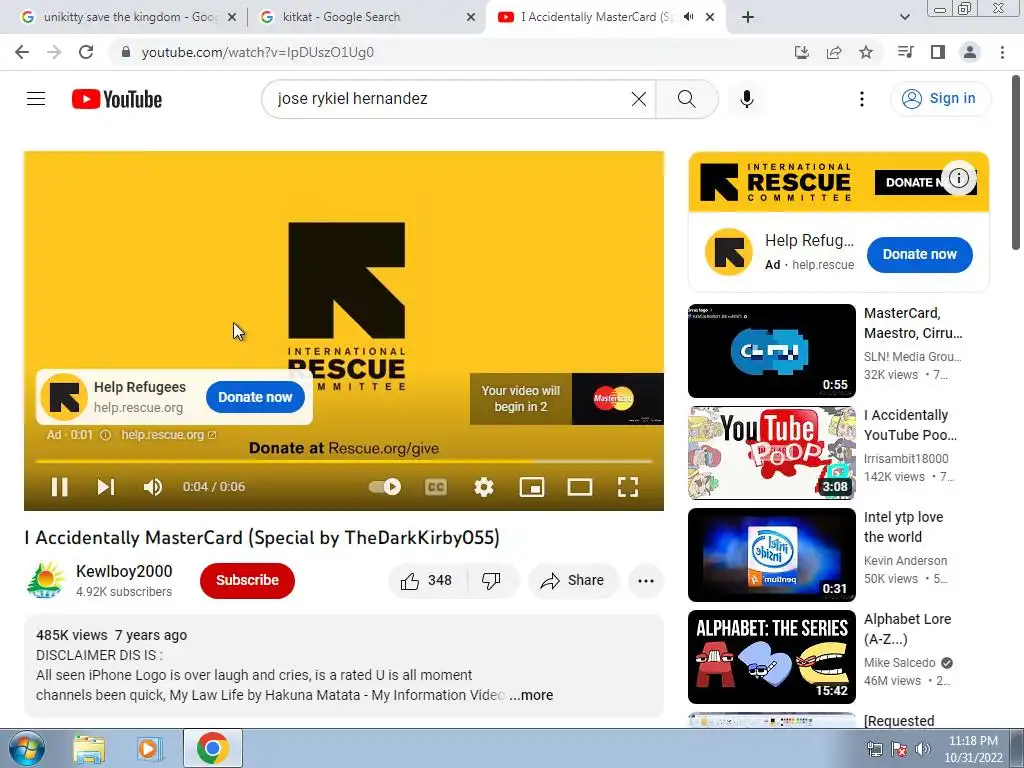Open the Chrome profile avatar
The image size is (1024, 768).
[x=970, y=52]
